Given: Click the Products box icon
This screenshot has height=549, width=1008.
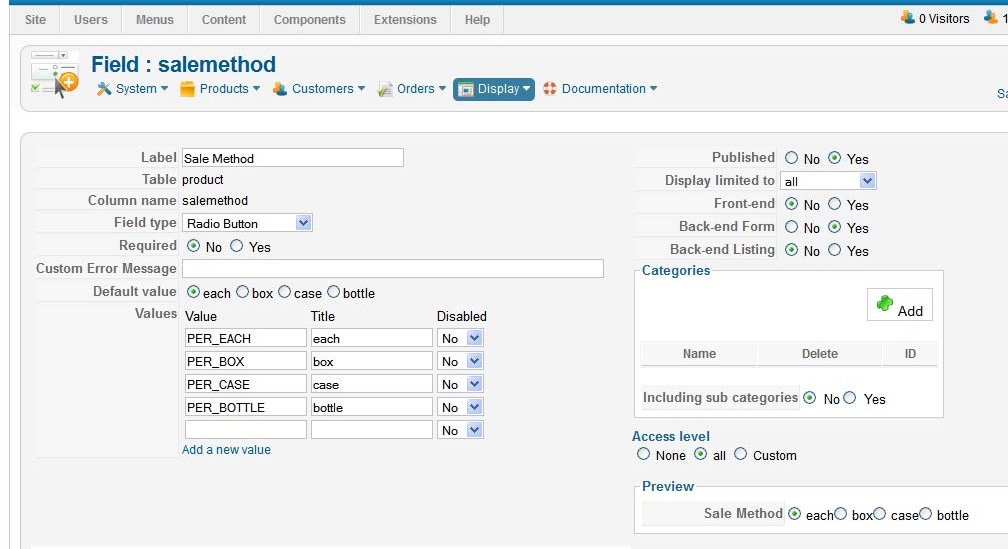Looking at the screenshot, I should coord(187,89).
